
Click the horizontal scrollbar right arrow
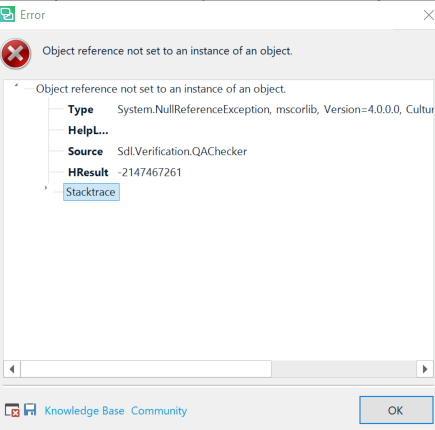pos(425,369)
